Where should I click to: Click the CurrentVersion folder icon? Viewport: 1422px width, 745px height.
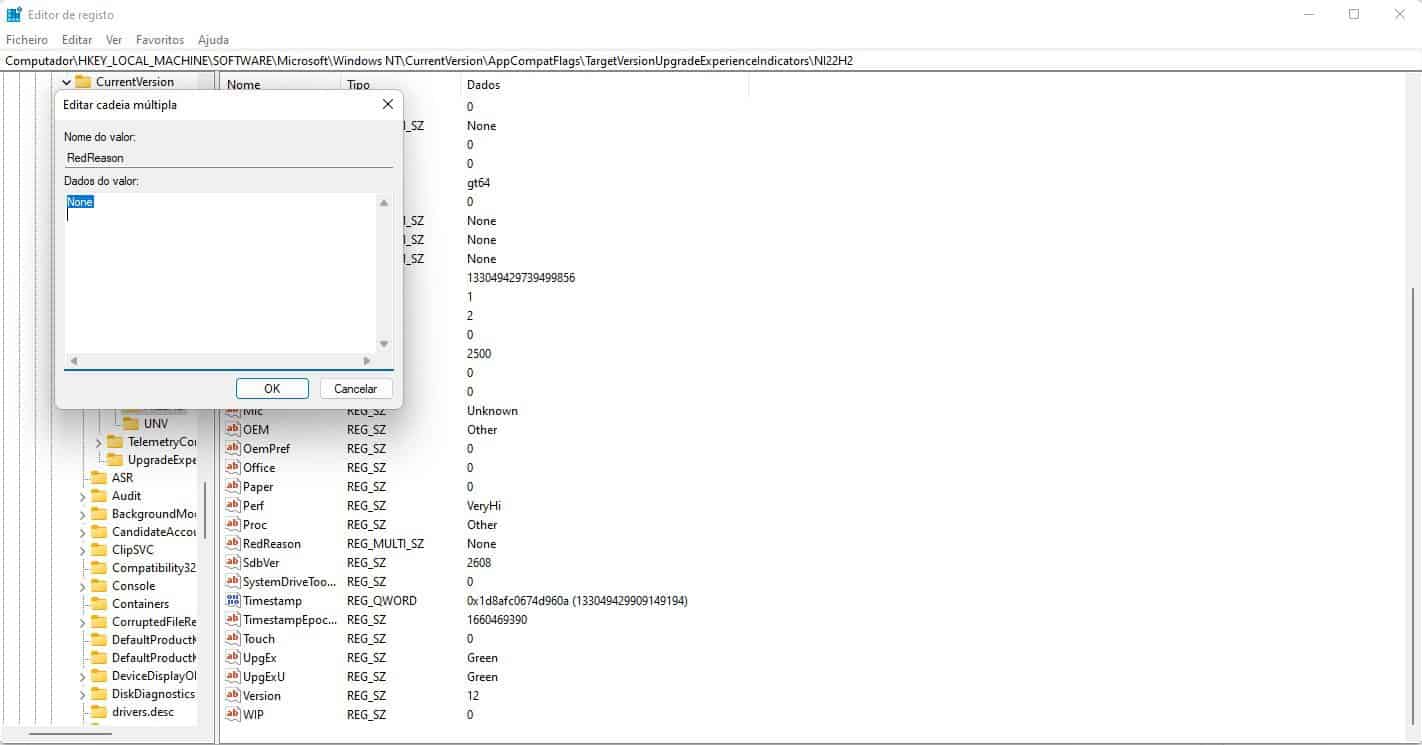click(83, 82)
